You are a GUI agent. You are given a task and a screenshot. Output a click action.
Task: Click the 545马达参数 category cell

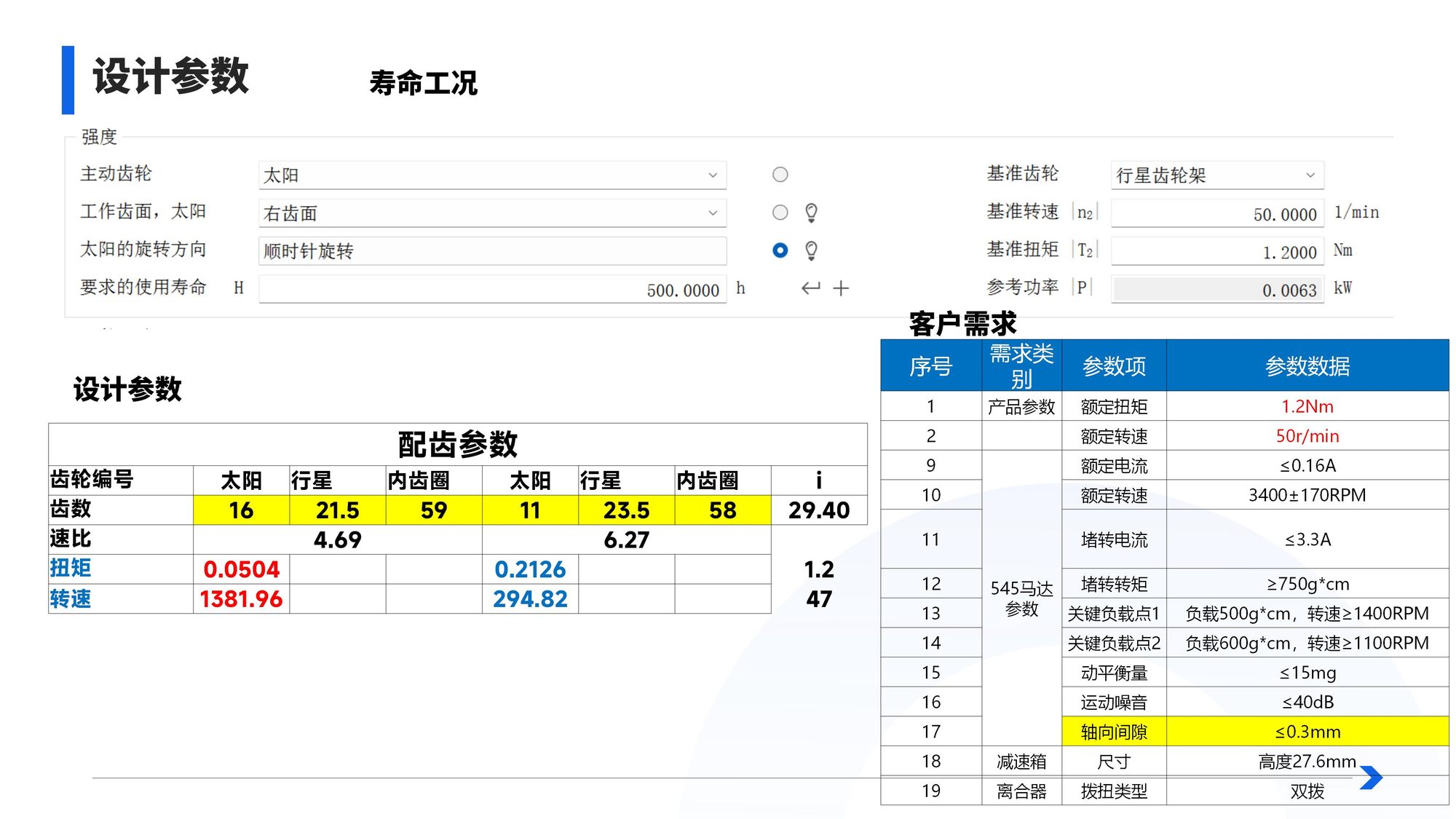pos(1021,598)
